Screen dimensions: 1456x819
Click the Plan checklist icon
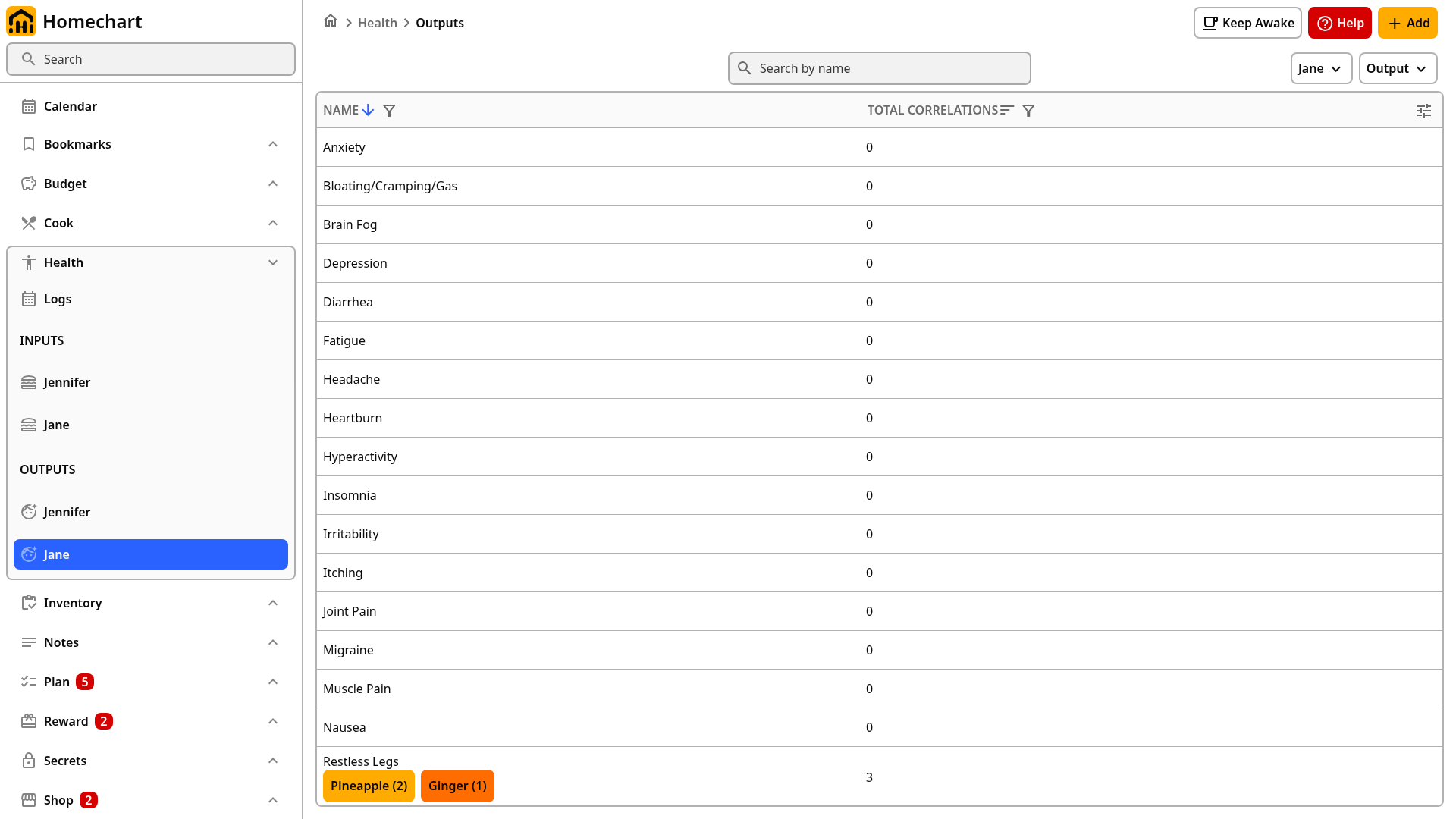pyautogui.click(x=29, y=682)
